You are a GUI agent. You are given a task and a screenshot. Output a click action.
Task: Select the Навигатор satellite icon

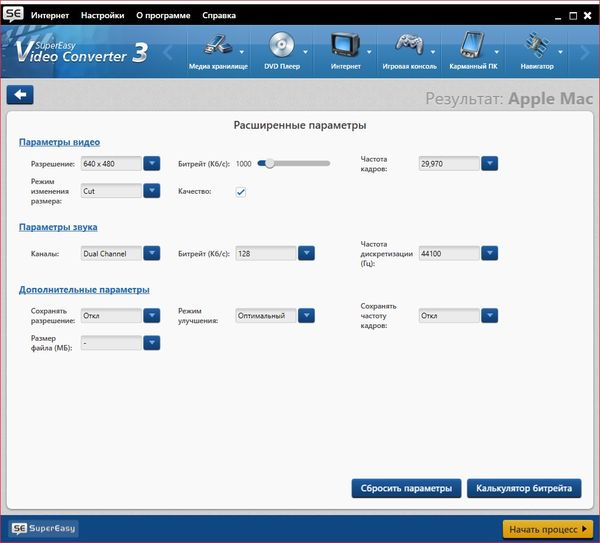536,45
